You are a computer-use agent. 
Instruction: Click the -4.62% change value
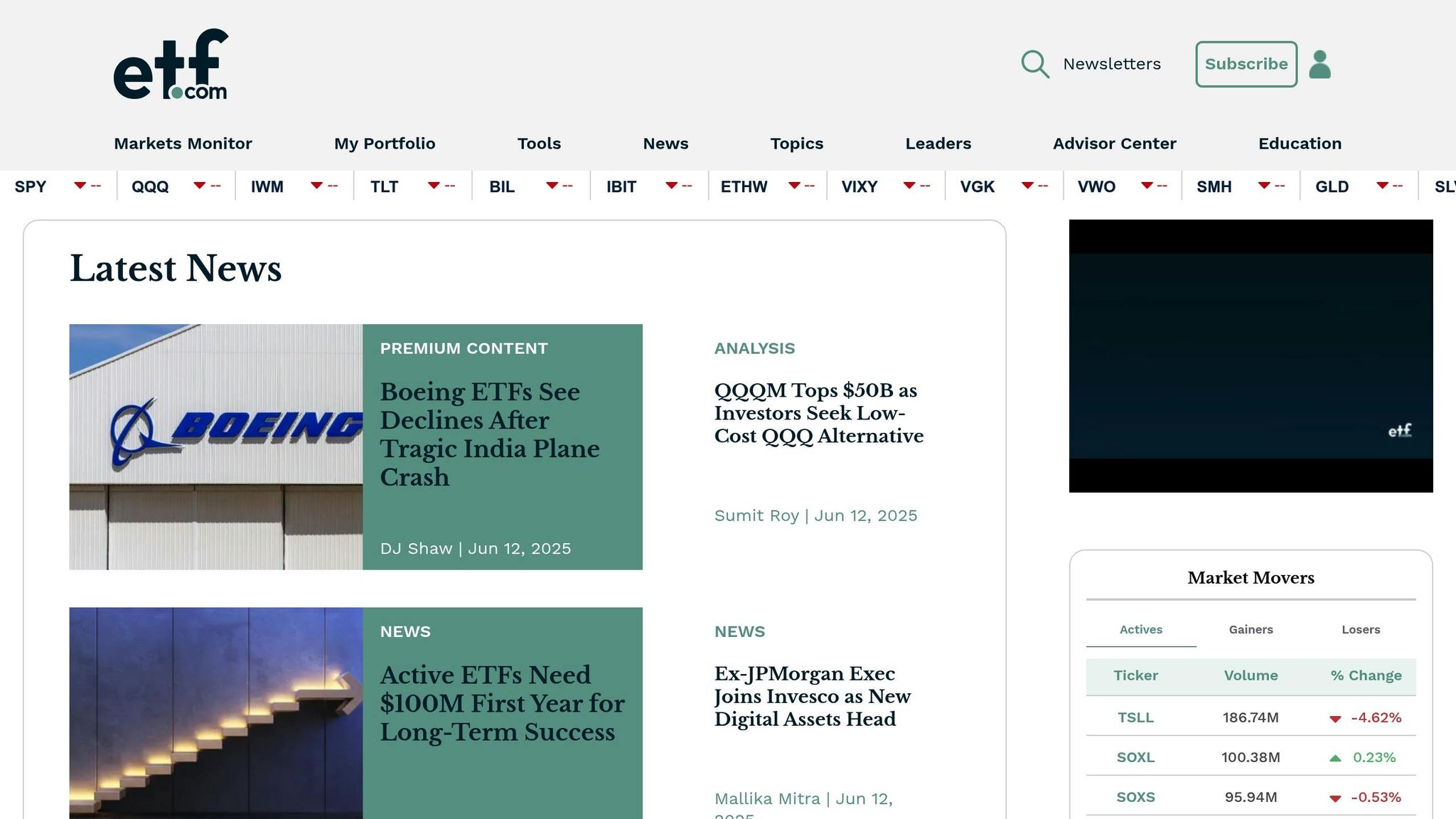coord(1376,717)
